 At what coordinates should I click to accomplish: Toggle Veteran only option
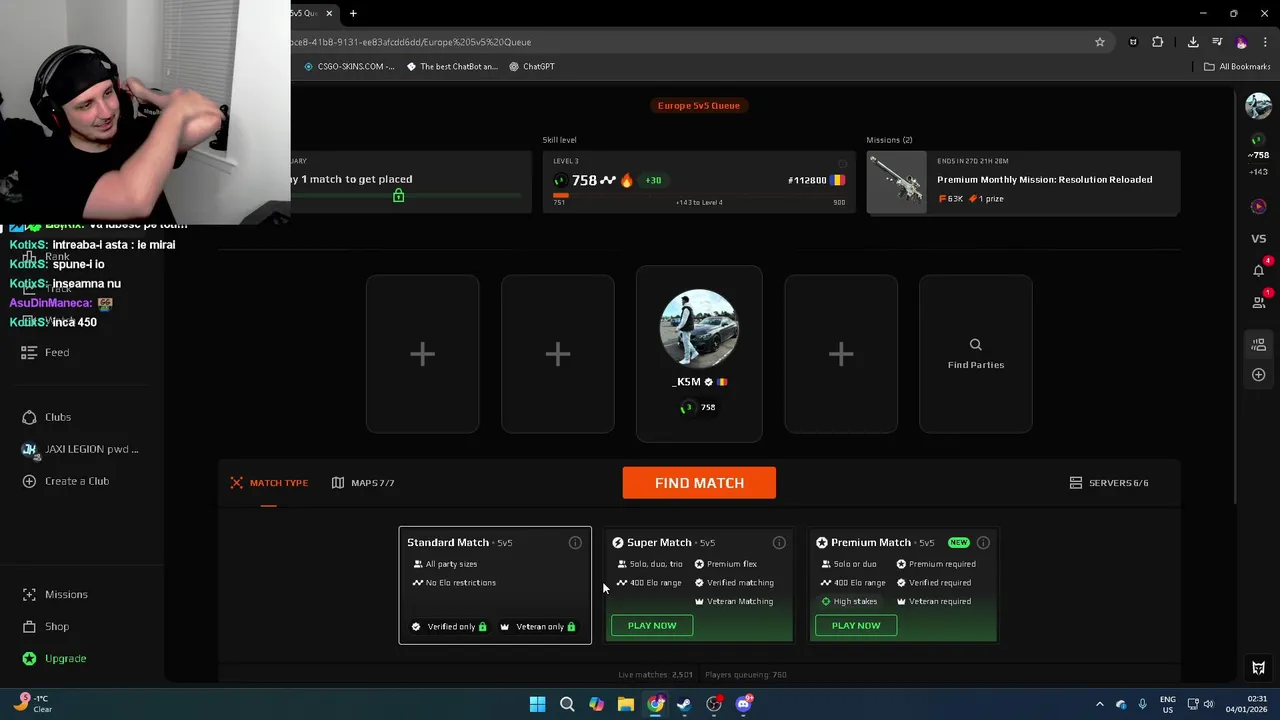(x=538, y=627)
